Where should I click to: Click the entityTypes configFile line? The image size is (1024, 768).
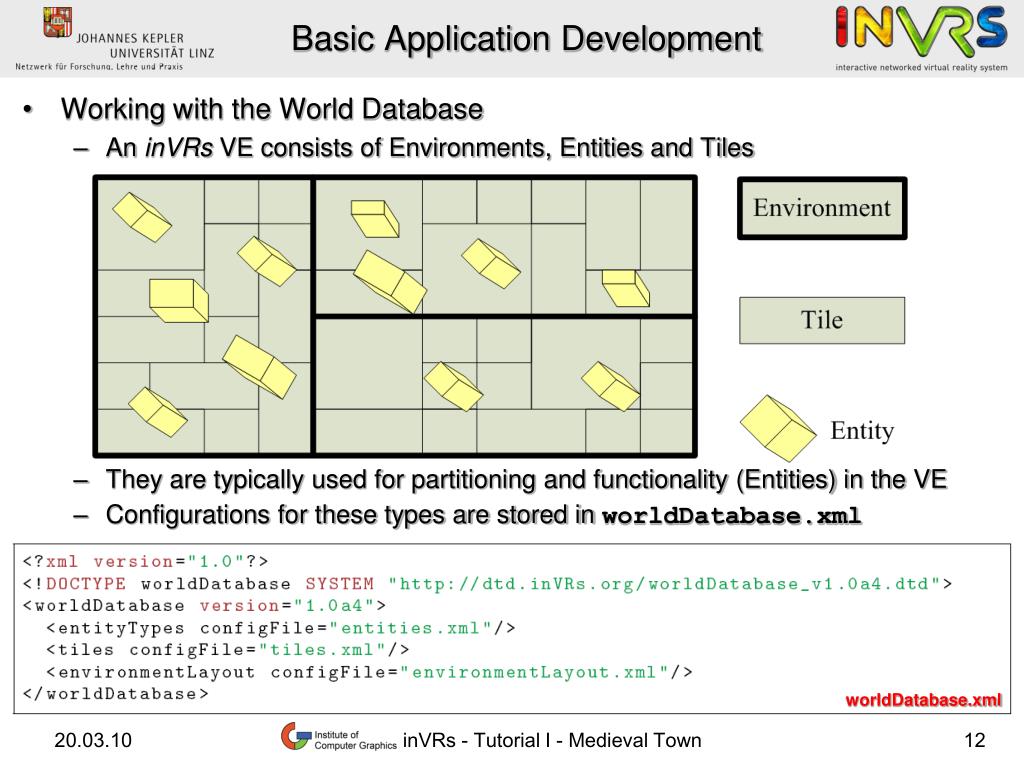tap(281, 628)
